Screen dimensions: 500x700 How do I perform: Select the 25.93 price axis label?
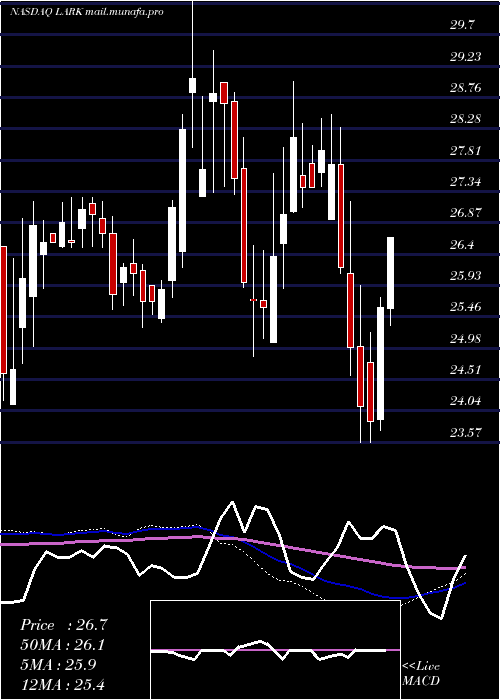pyautogui.click(x=465, y=275)
